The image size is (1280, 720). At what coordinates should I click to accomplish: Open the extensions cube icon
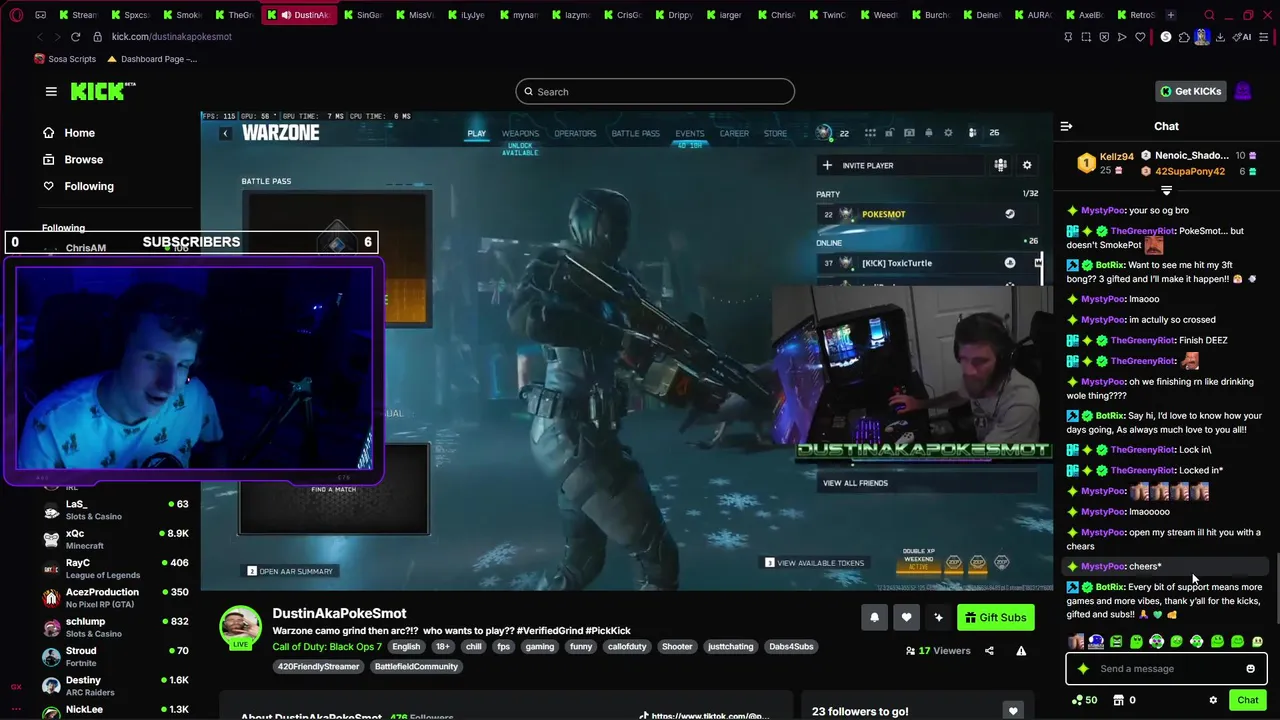[x=1184, y=37]
